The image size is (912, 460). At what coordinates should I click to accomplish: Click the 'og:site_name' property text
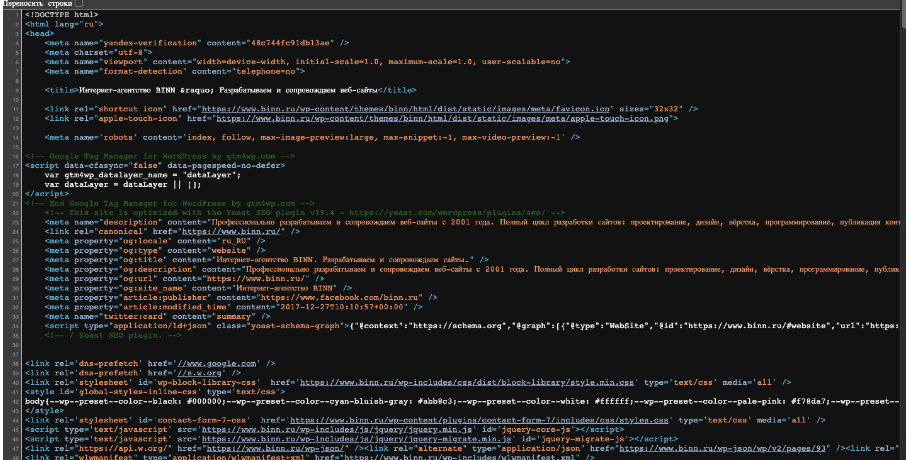(152, 288)
